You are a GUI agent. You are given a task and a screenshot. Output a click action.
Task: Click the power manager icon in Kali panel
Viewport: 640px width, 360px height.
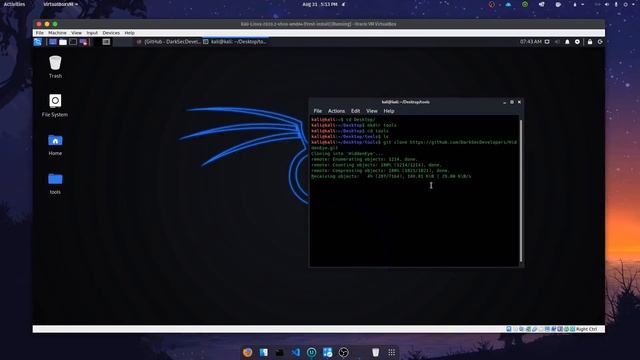577,42
